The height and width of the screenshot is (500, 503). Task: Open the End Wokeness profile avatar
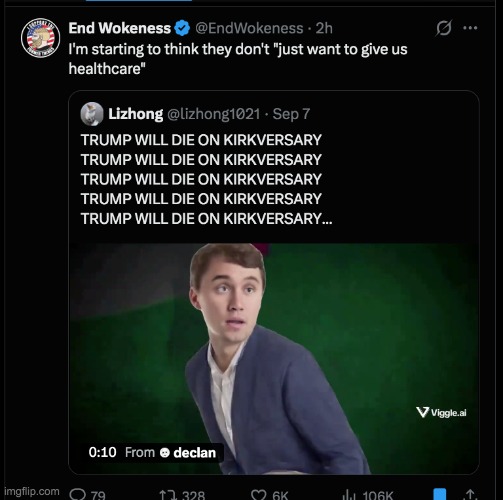click(40, 37)
